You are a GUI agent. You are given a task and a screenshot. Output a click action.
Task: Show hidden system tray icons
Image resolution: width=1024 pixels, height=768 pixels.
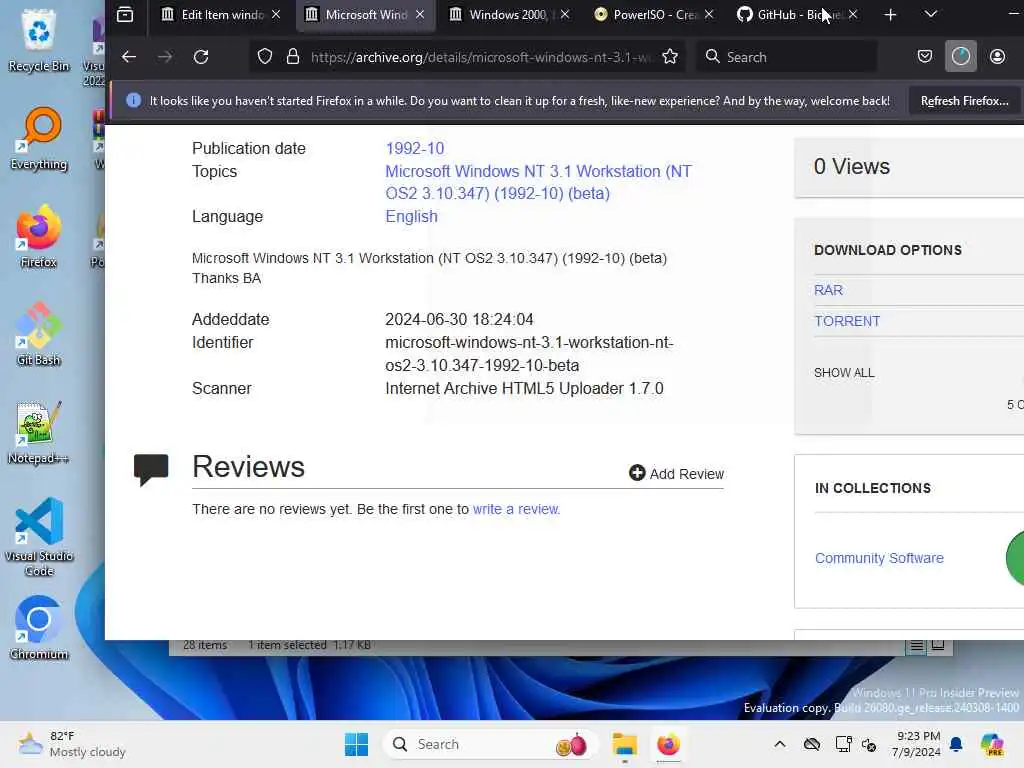coord(780,744)
